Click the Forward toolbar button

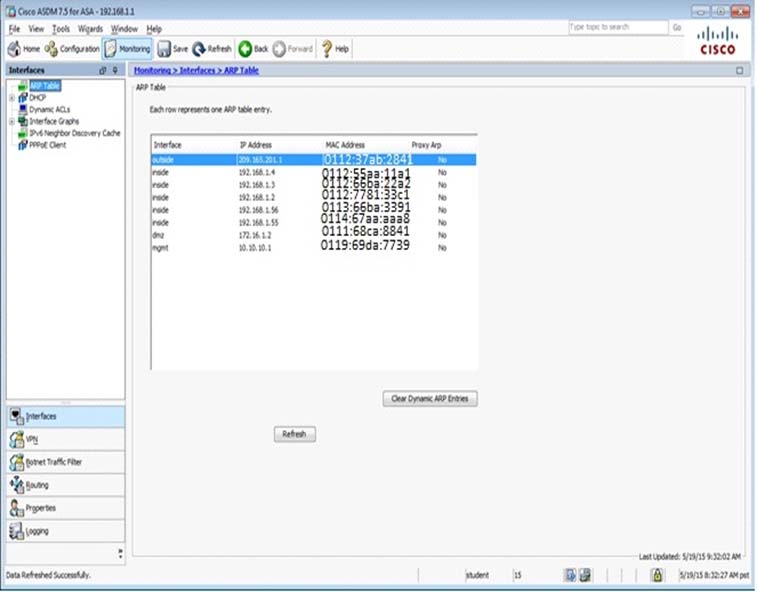click(x=293, y=49)
